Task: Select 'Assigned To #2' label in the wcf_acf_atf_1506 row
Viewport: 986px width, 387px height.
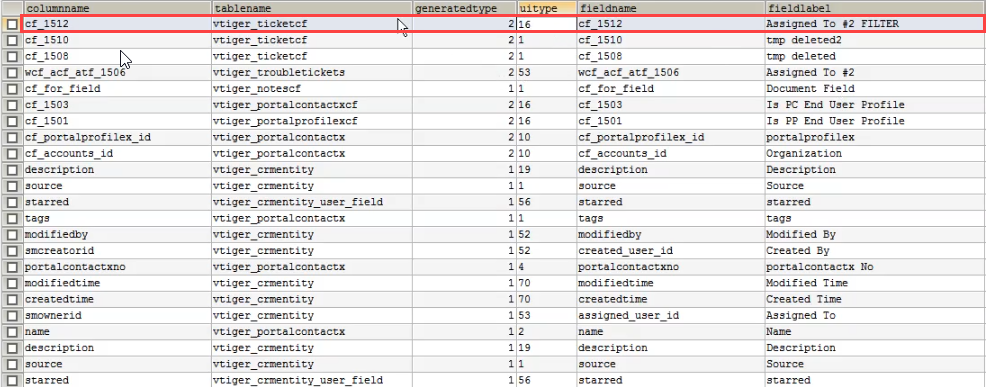Action: click(875, 73)
